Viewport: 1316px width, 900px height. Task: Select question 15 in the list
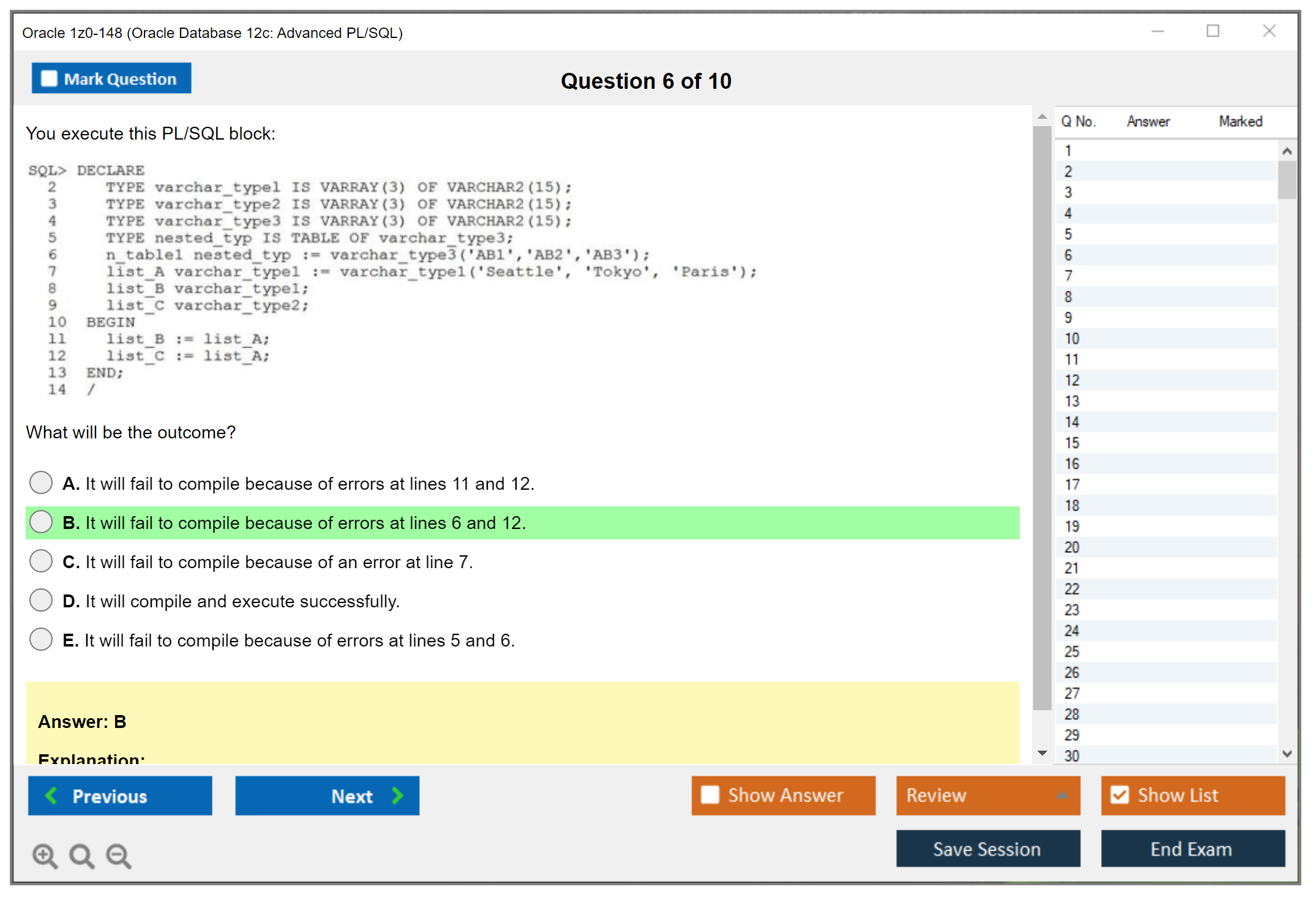(1072, 443)
